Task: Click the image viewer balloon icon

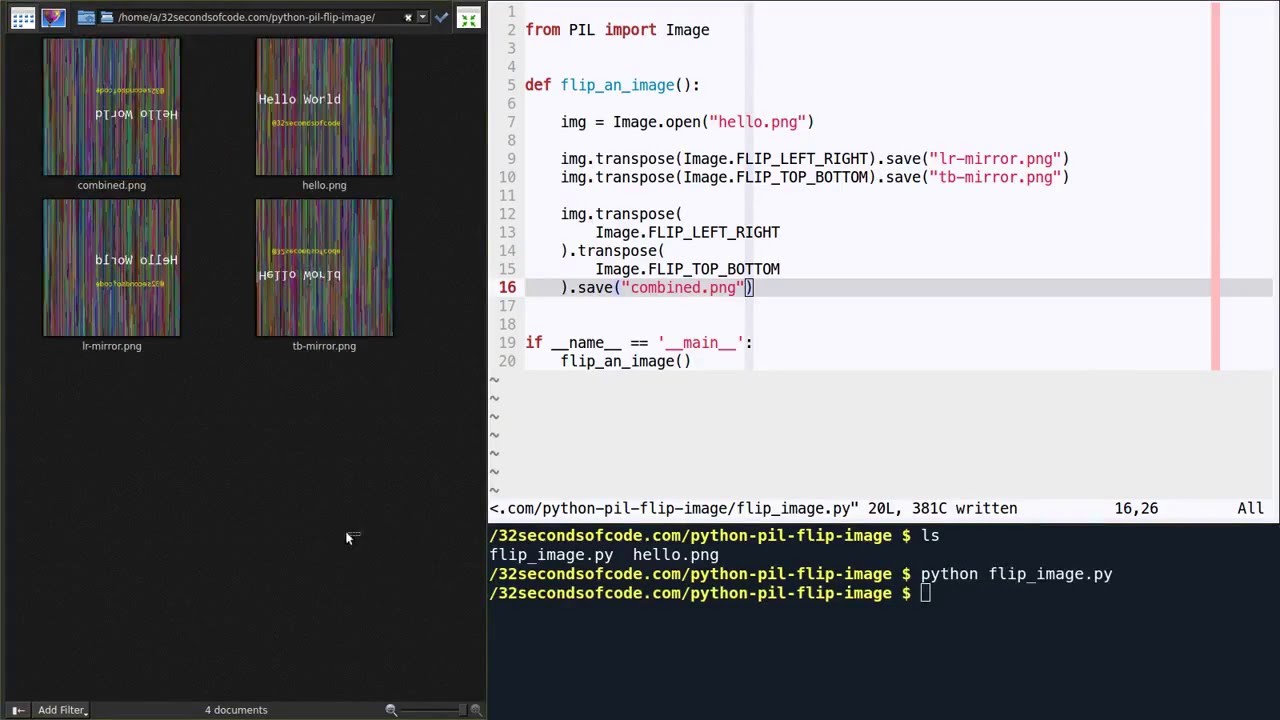Action: point(53,17)
